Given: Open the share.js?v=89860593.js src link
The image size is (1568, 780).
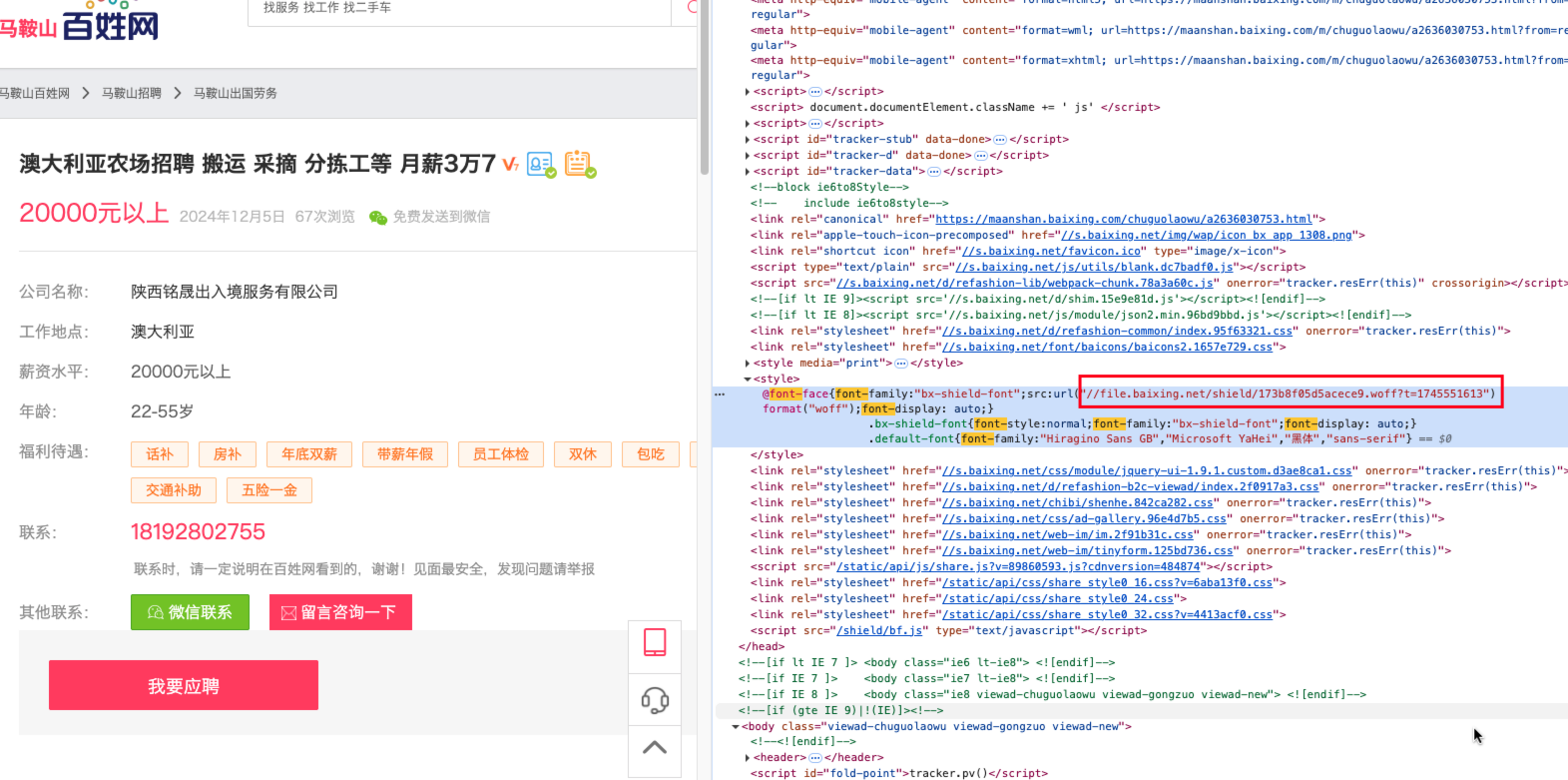Looking at the screenshot, I should pyautogui.click(x=1018, y=567).
